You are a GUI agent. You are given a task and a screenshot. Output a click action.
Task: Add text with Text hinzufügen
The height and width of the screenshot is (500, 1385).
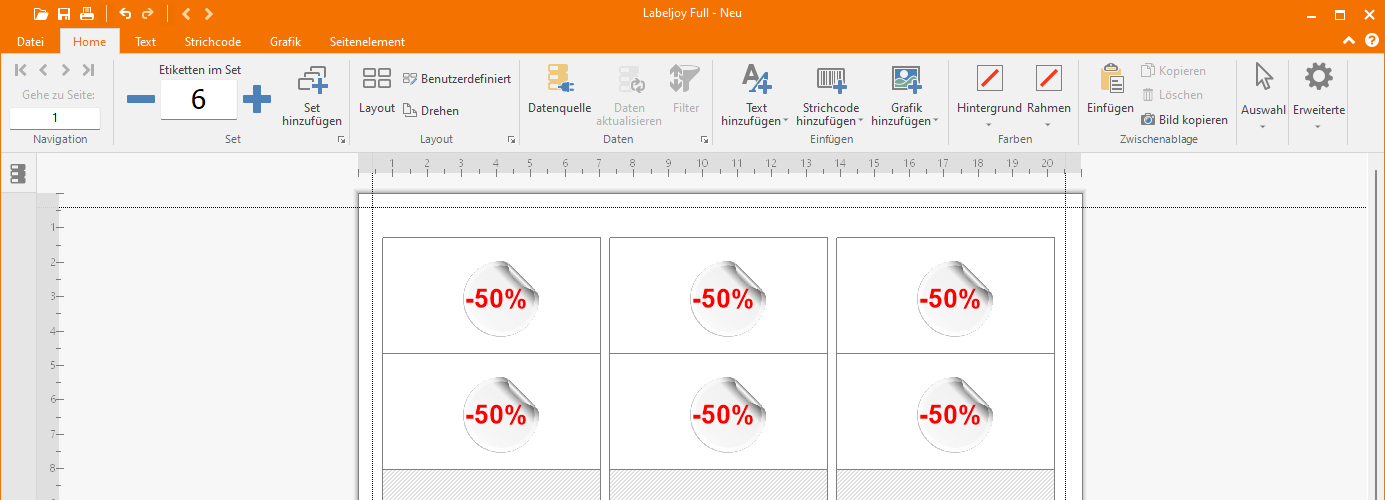point(756,95)
